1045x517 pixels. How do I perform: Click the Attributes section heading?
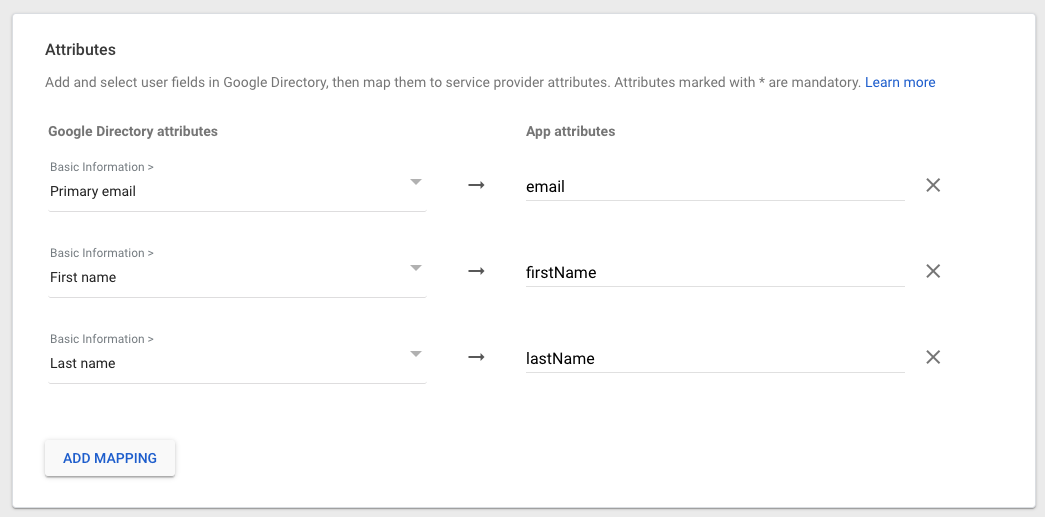(x=81, y=49)
